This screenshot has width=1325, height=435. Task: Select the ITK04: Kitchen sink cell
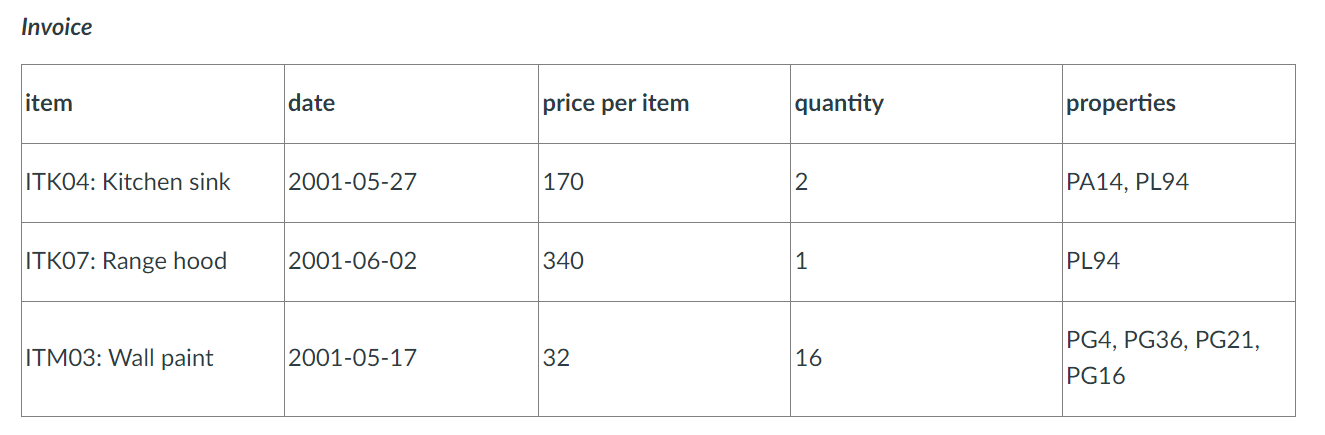click(x=153, y=183)
